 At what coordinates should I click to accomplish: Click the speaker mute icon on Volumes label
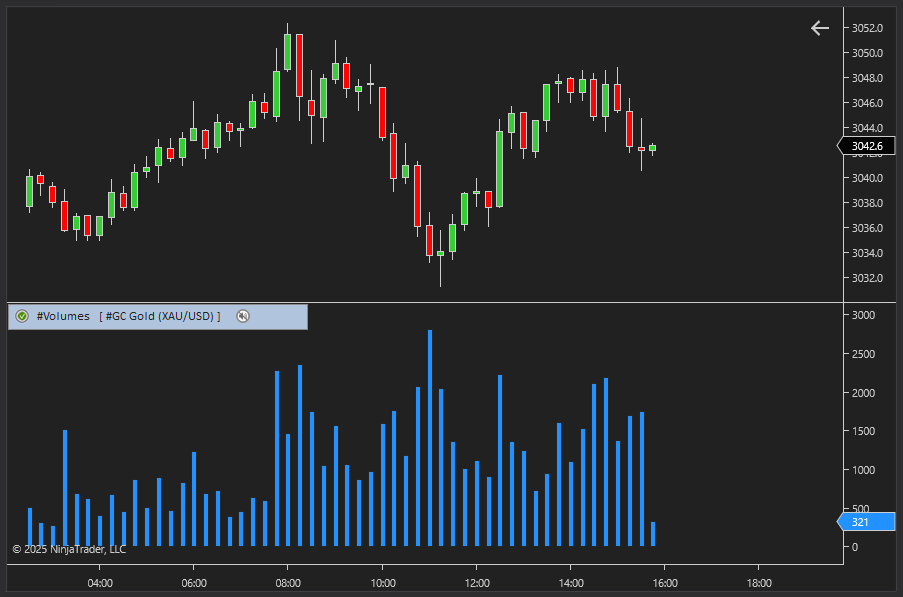pos(242,316)
